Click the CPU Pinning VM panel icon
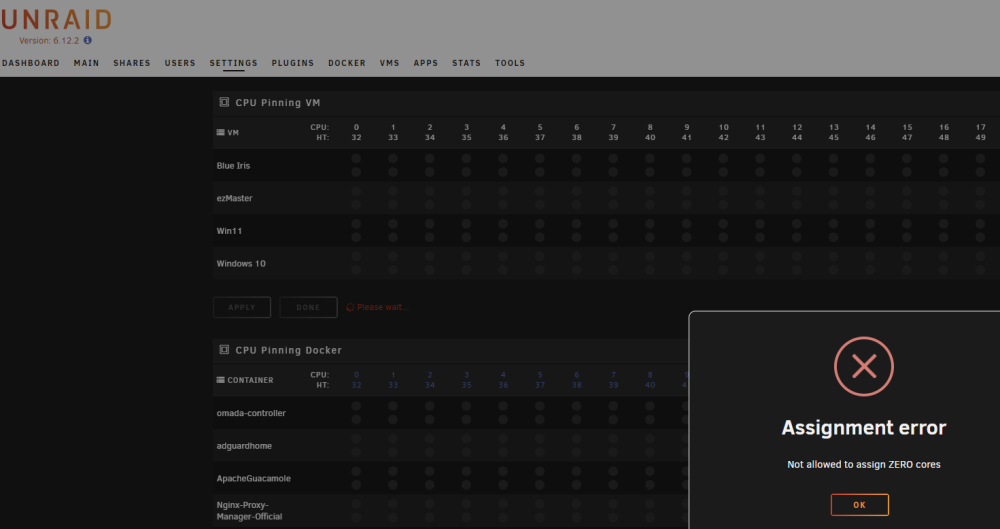This screenshot has width=1000, height=529. coord(224,102)
